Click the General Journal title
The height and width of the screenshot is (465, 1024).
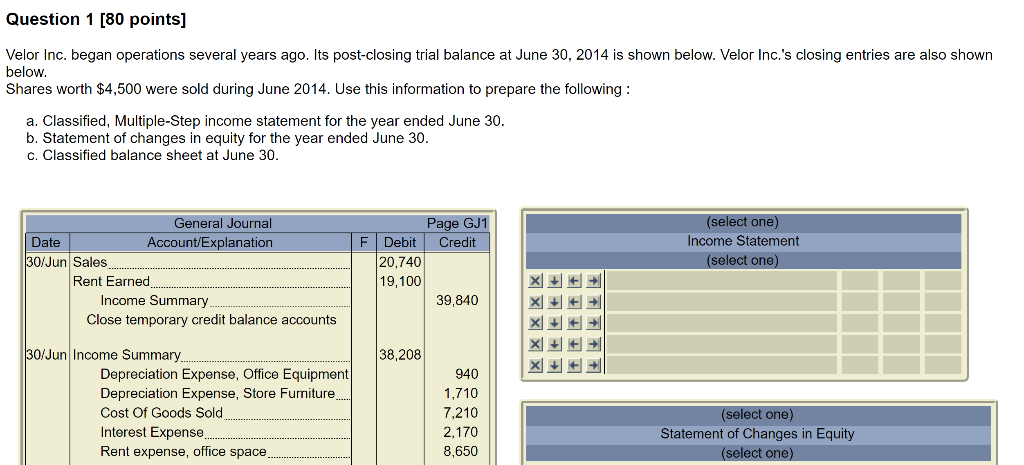pyautogui.click(x=223, y=223)
